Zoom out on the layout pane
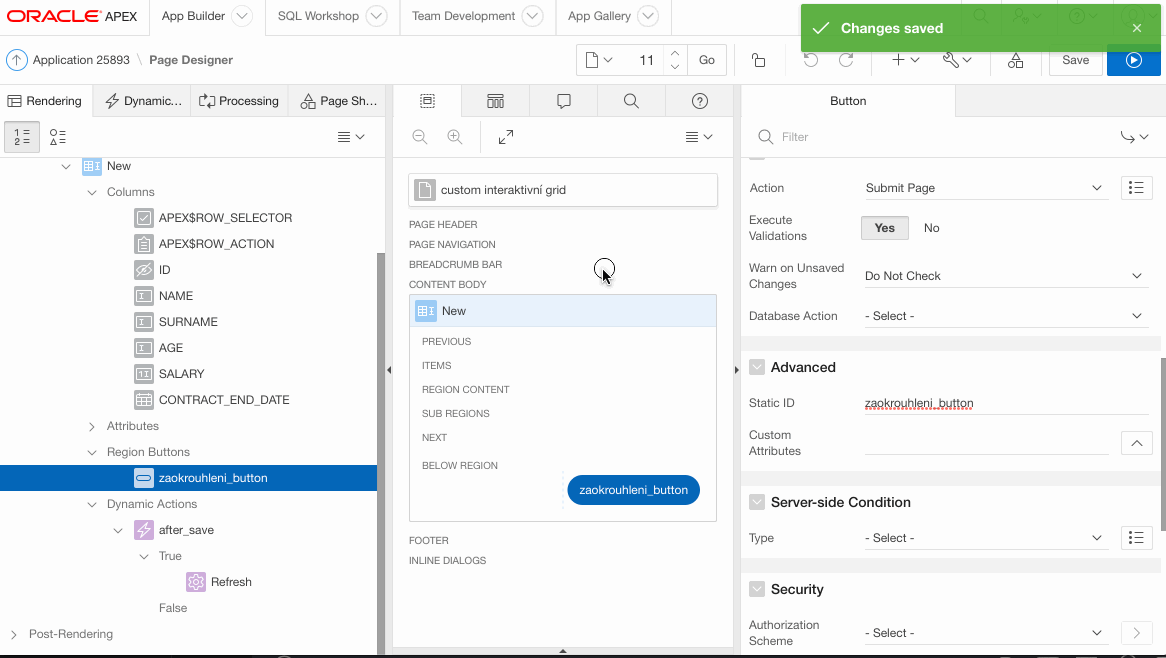This screenshot has width=1166, height=658. point(420,137)
